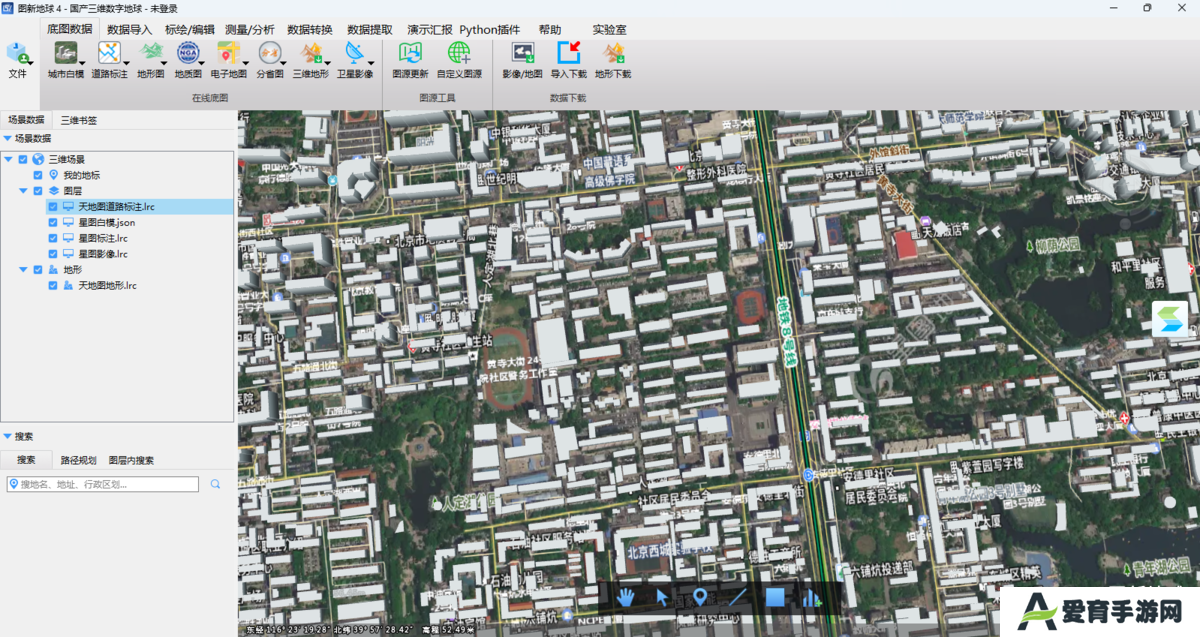Switch to the 数据提取 ribbon tab

point(369,29)
